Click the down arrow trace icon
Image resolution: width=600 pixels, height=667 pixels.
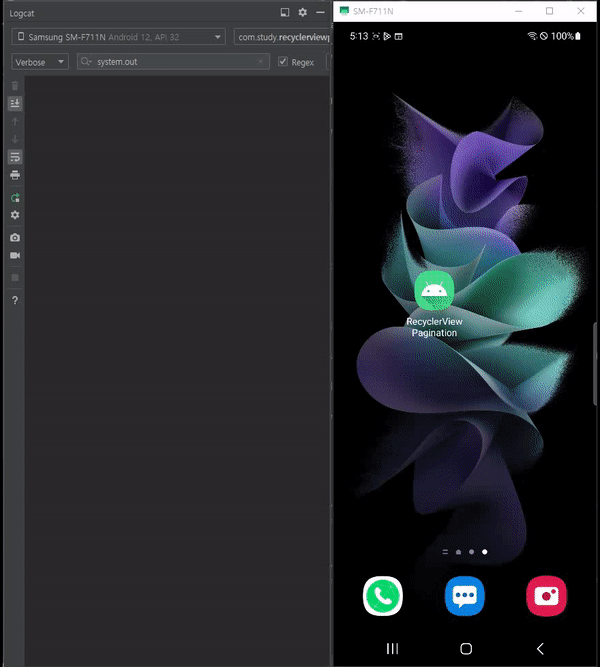[x=15, y=139]
